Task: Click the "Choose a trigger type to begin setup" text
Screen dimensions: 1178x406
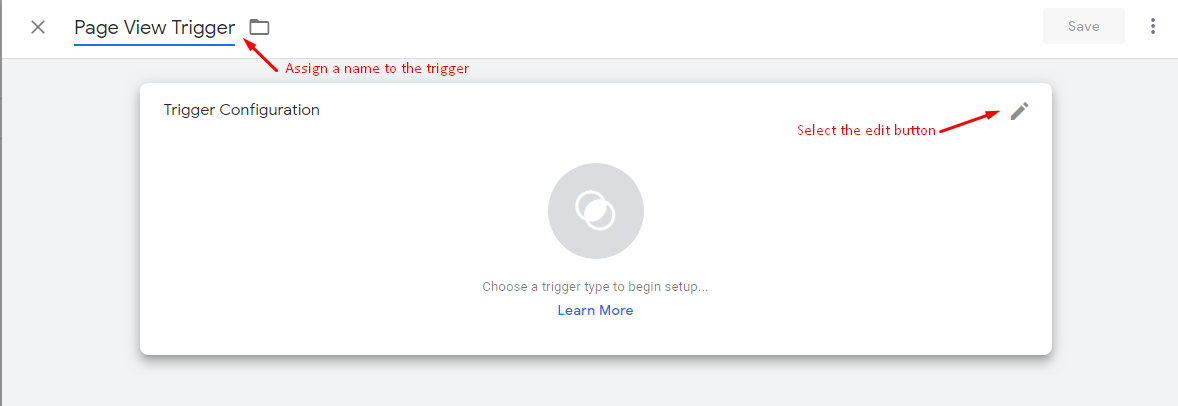Action: pos(595,286)
